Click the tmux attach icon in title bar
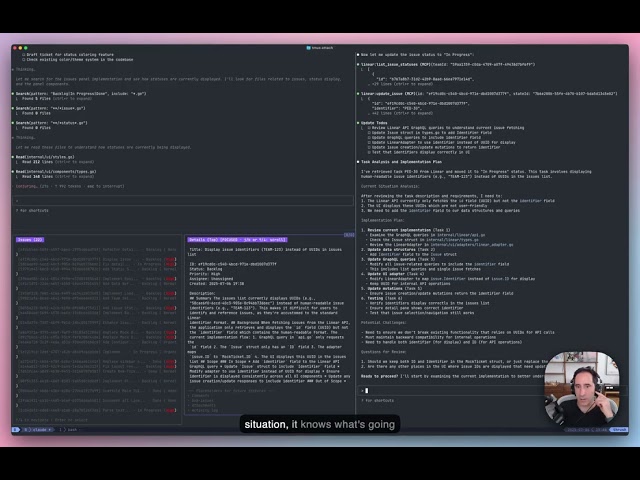The image size is (640, 480). click(308, 48)
